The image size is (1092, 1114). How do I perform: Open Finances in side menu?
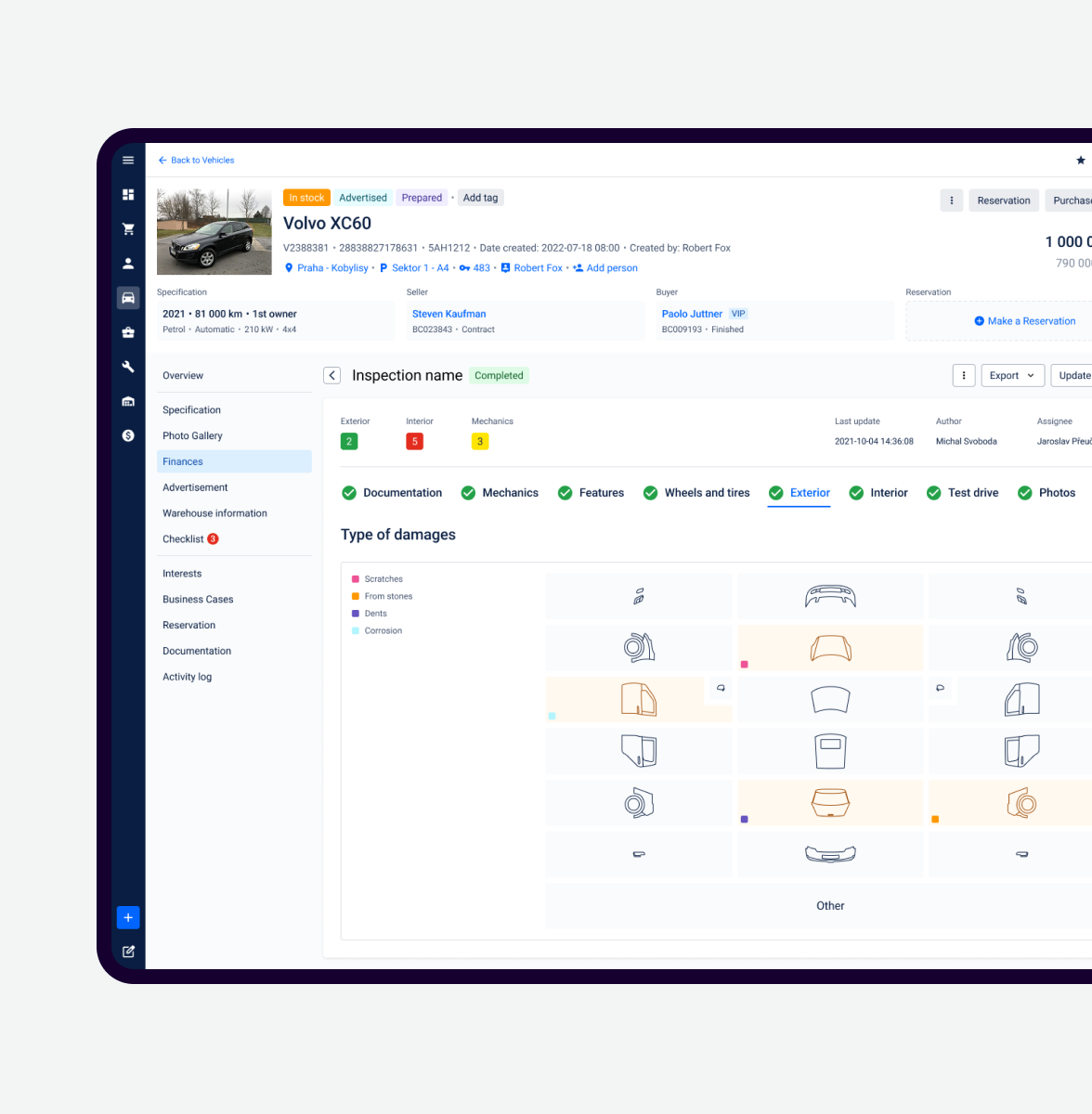(x=234, y=461)
